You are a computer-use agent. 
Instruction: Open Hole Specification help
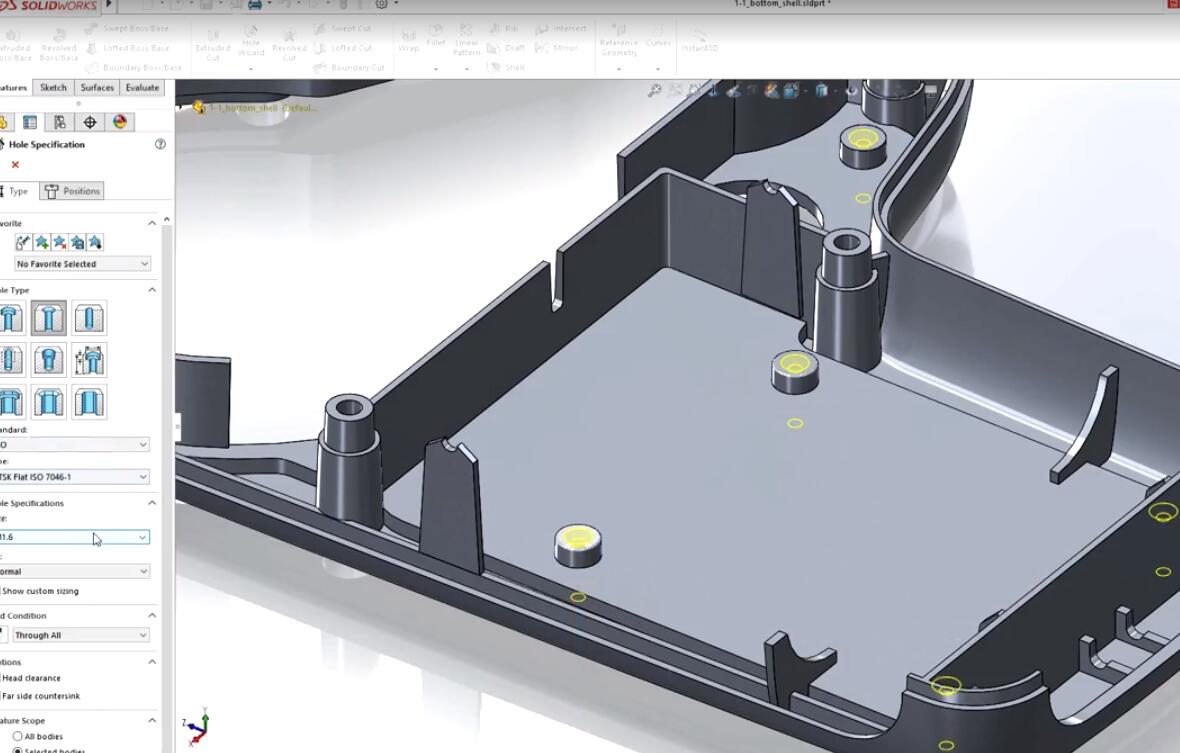(160, 144)
